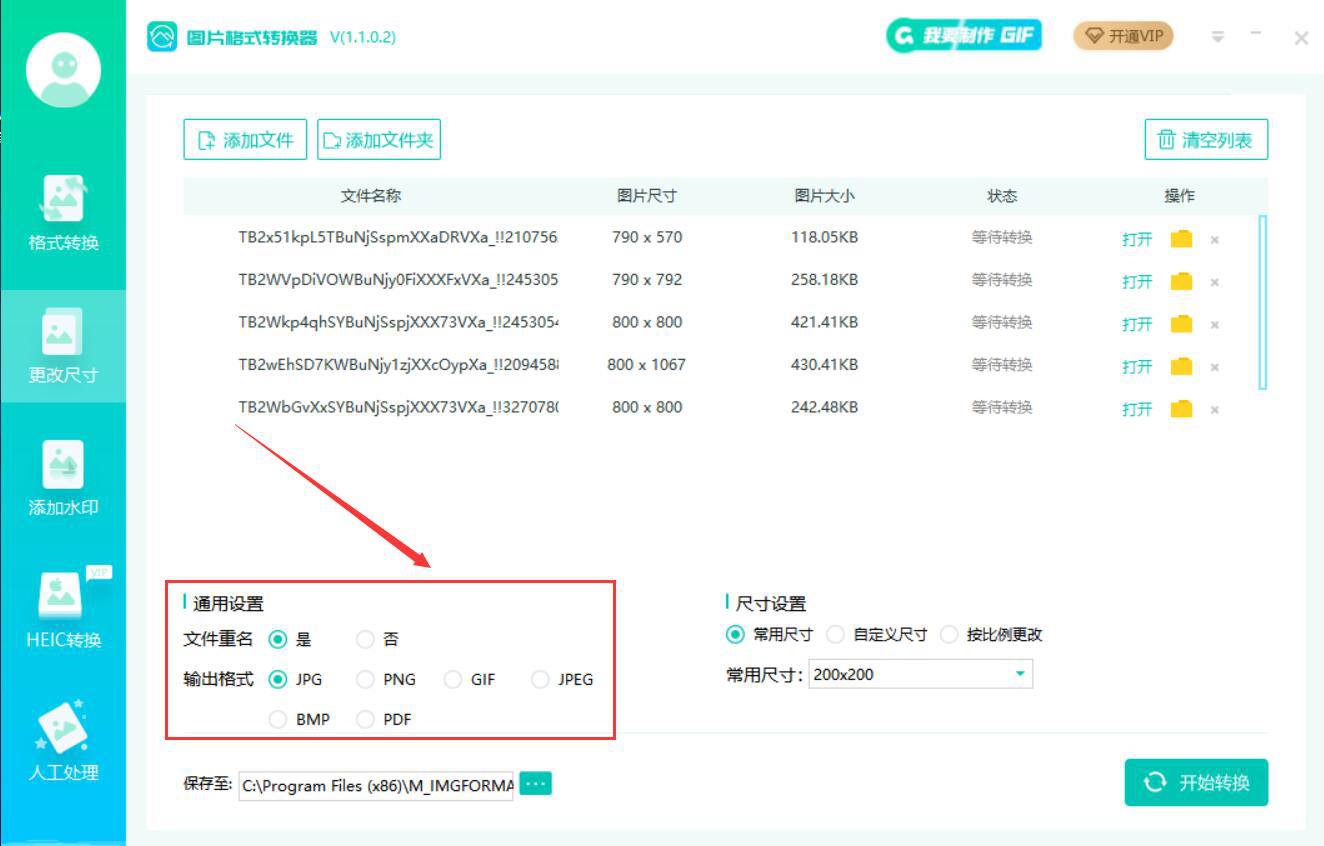Image resolution: width=1324 pixels, height=846 pixels.
Task: Clear the list with 清空列表
Action: [x=1206, y=140]
